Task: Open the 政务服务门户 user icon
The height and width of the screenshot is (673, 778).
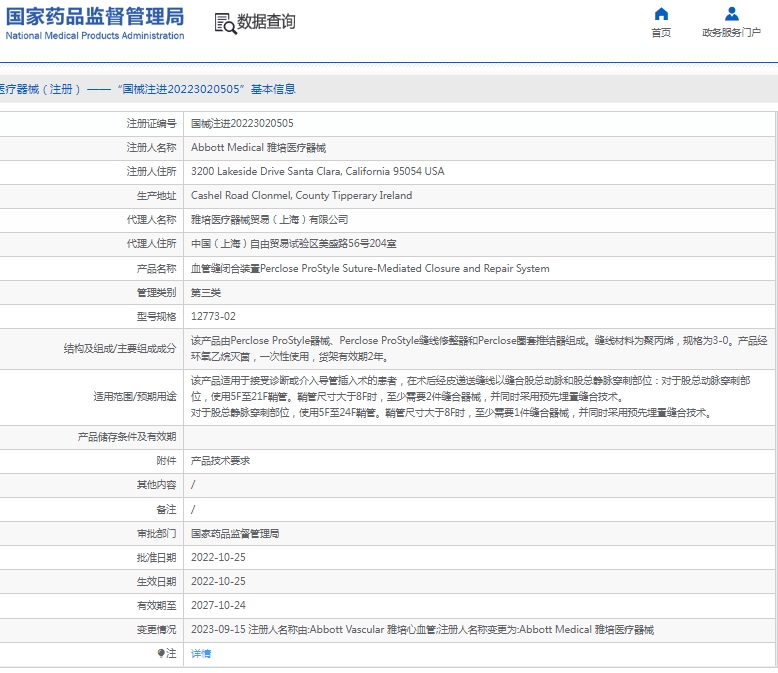Action: tap(731, 14)
